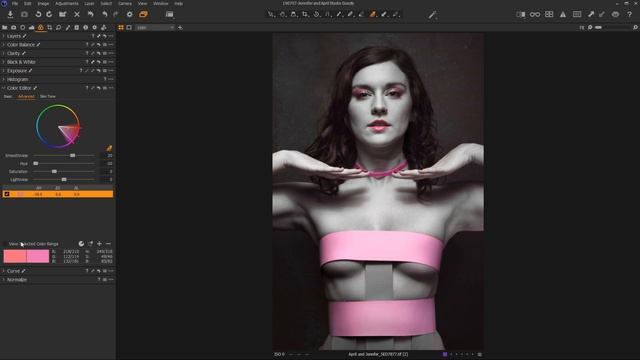
Task: Open the active Color tool tab icon
Action: tap(40, 27)
